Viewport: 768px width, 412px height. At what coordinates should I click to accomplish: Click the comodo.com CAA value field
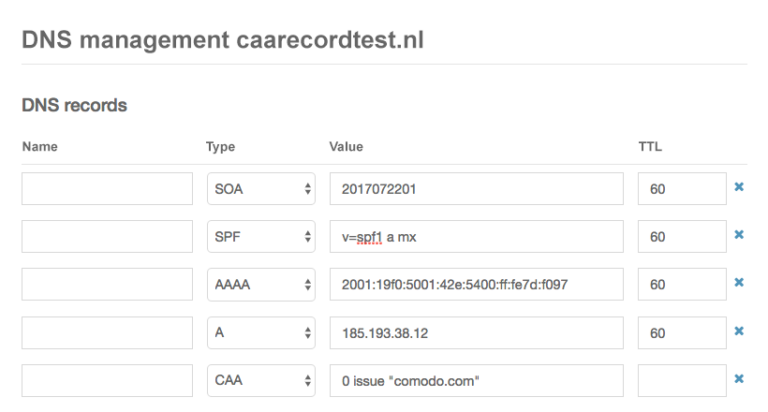pyautogui.click(x=476, y=380)
